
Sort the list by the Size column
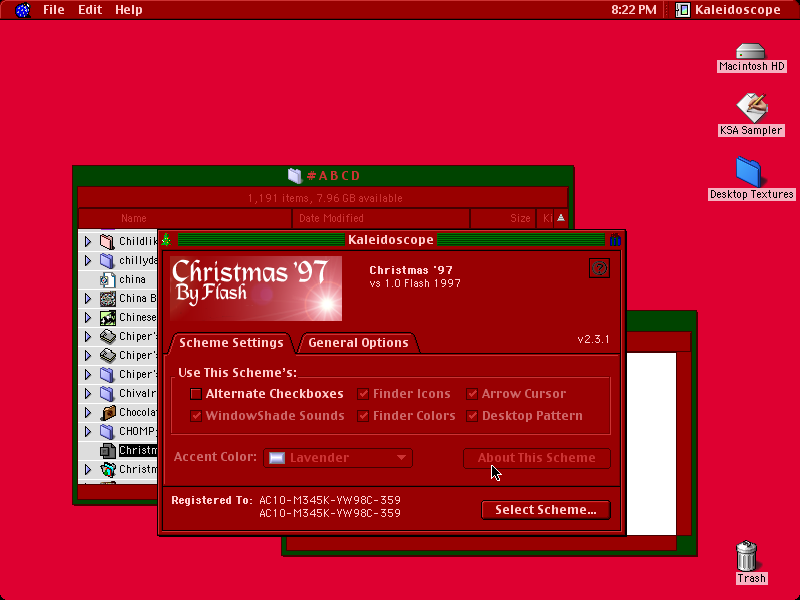pos(503,218)
